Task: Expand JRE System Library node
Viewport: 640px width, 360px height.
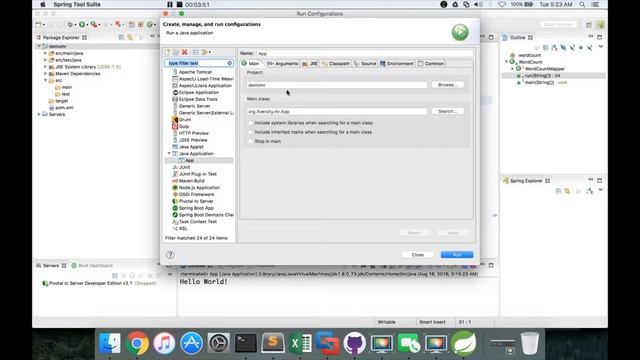Action: [x=45, y=67]
